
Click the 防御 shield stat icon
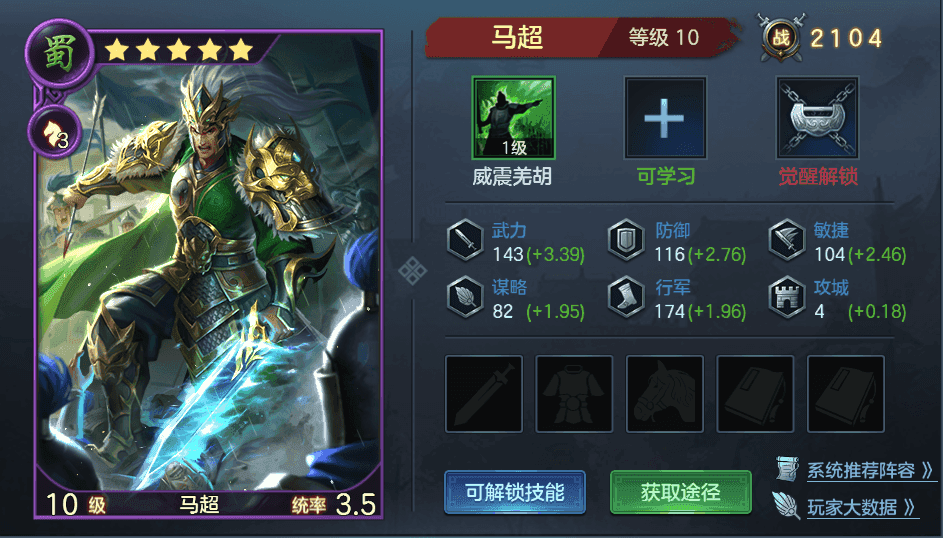pyautogui.click(x=626, y=240)
